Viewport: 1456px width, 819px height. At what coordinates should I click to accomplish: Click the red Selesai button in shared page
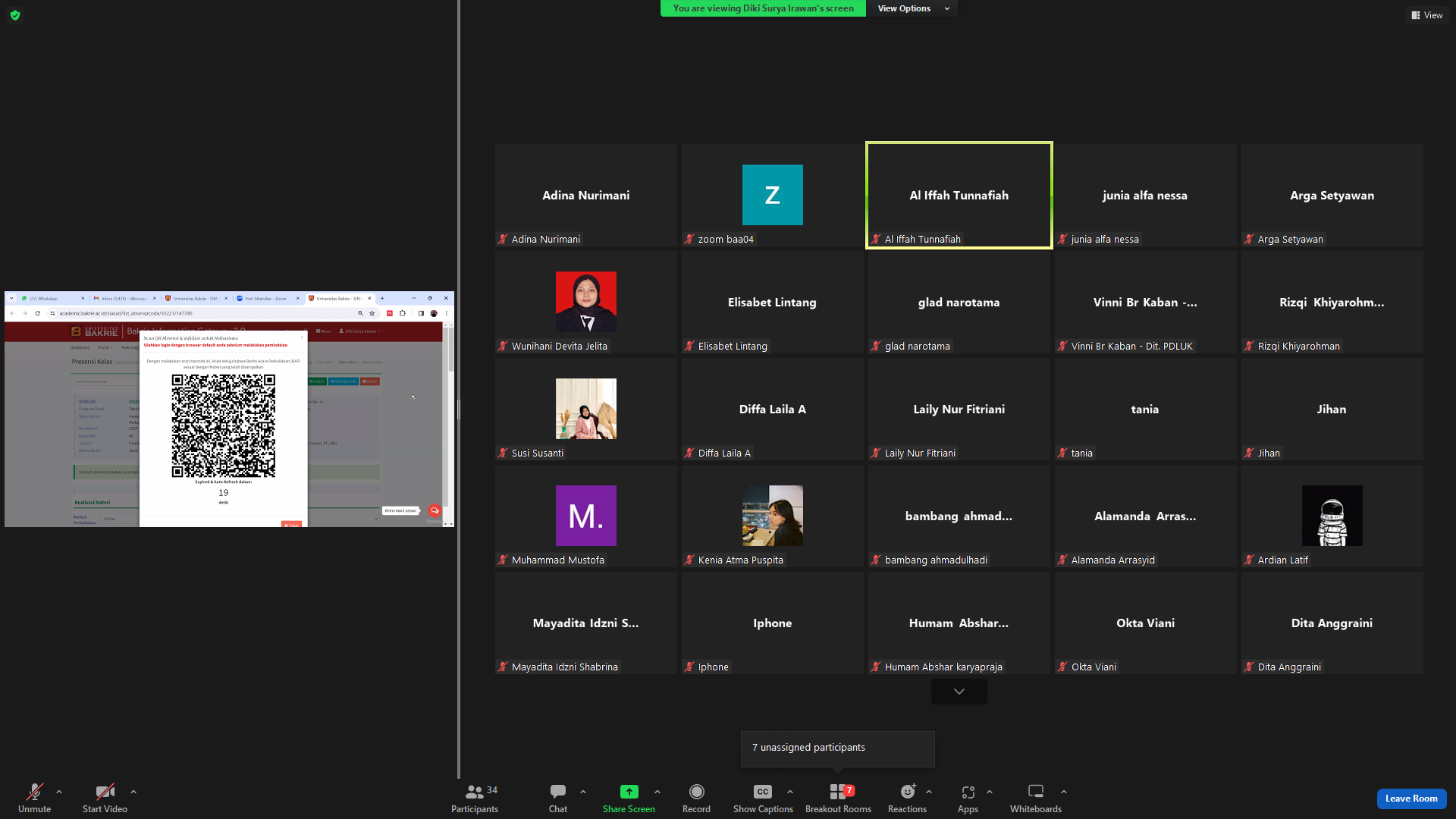(370, 381)
